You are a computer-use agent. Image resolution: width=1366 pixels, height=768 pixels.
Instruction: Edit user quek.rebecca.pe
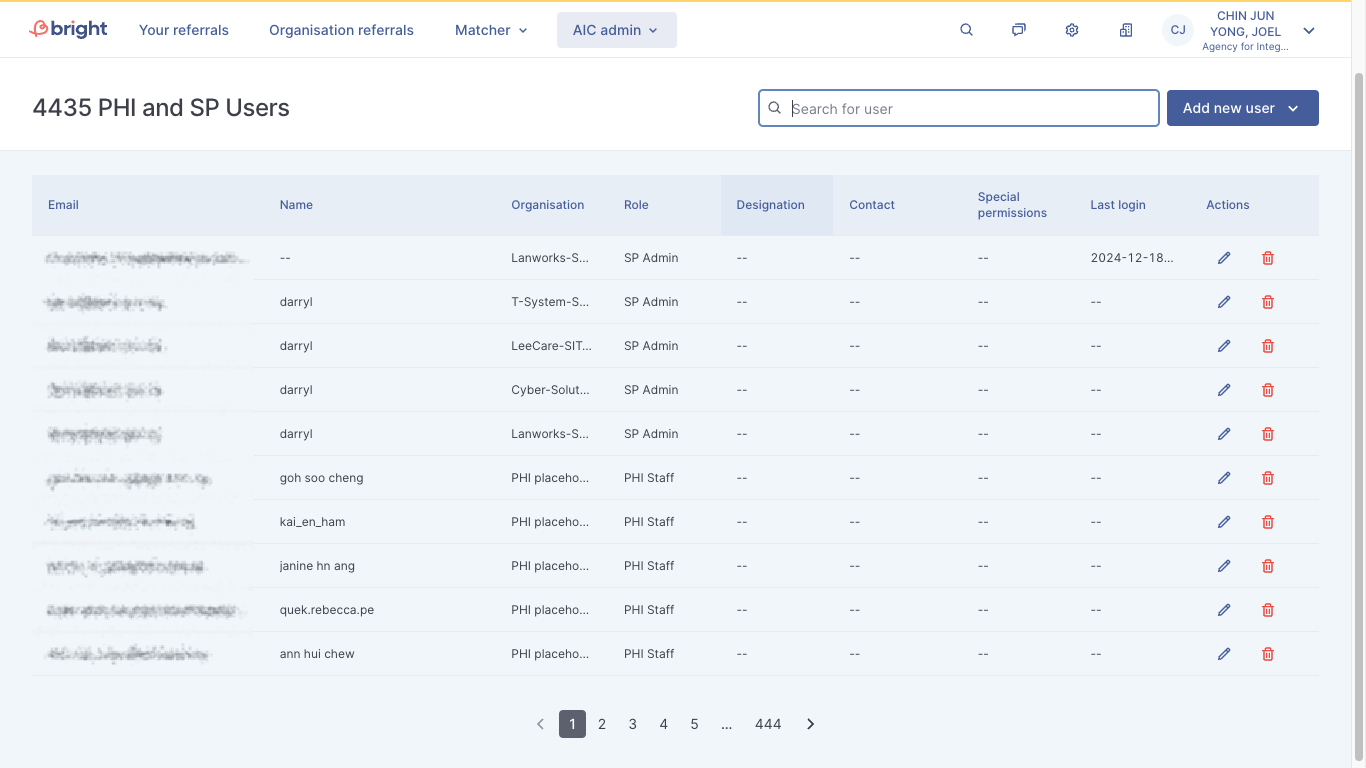pyautogui.click(x=1224, y=610)
